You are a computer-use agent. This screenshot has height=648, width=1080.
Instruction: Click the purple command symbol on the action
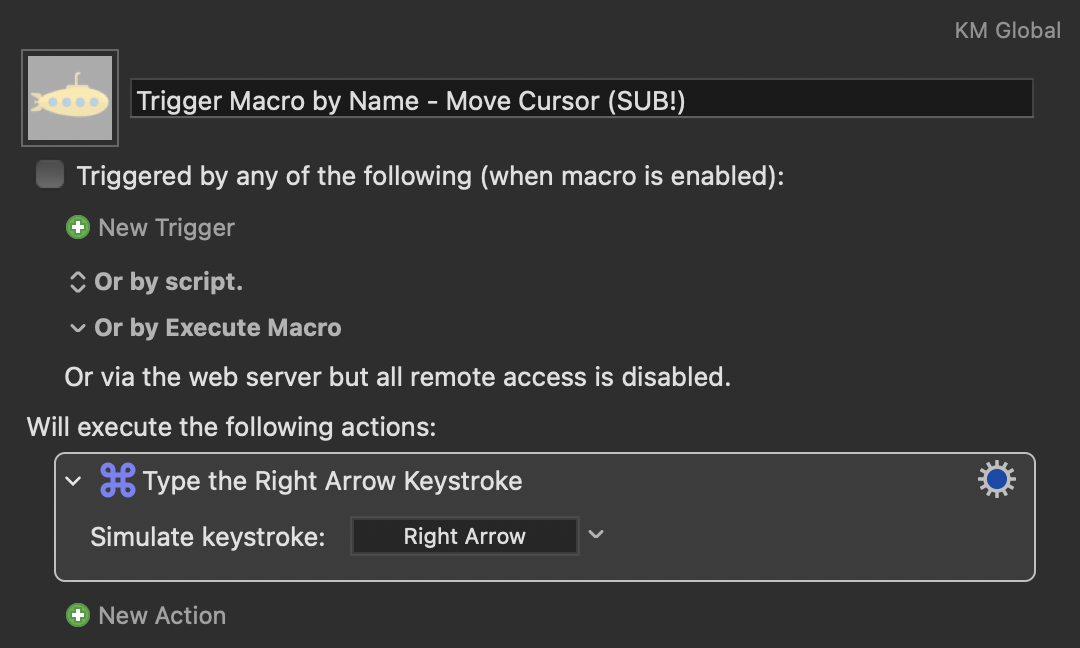pos(118,480)
